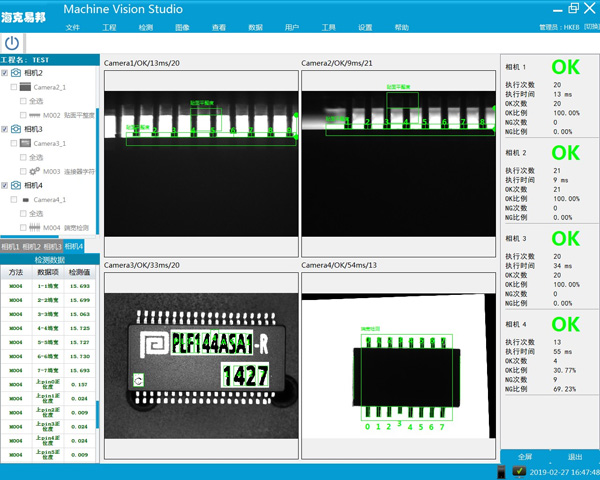Viewport: 600px width, 480px height.
Task: Uncheck the 相机2 checkbox
Action: click(5, 73)
